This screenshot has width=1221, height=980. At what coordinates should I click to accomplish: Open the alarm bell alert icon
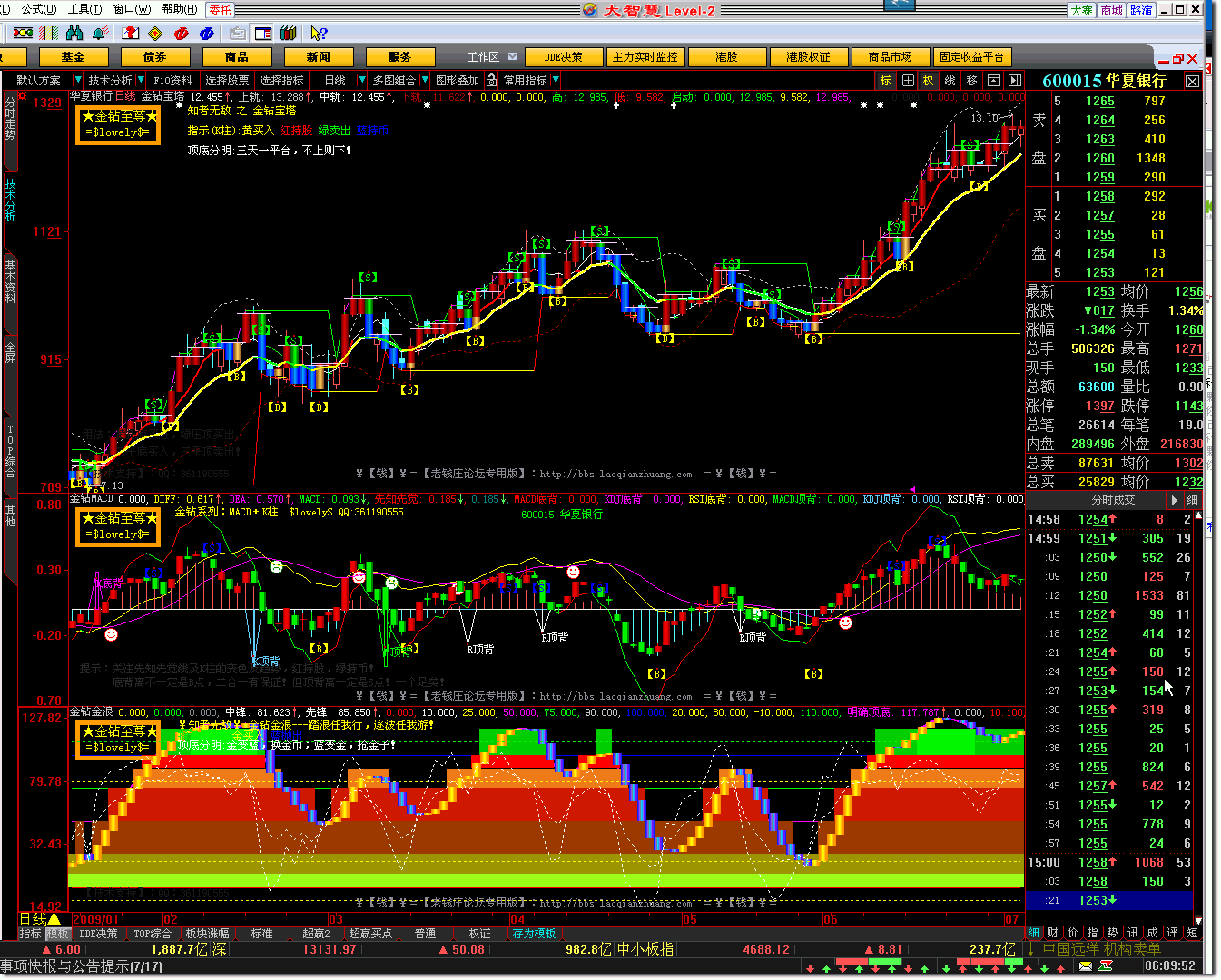click(101, 34)
